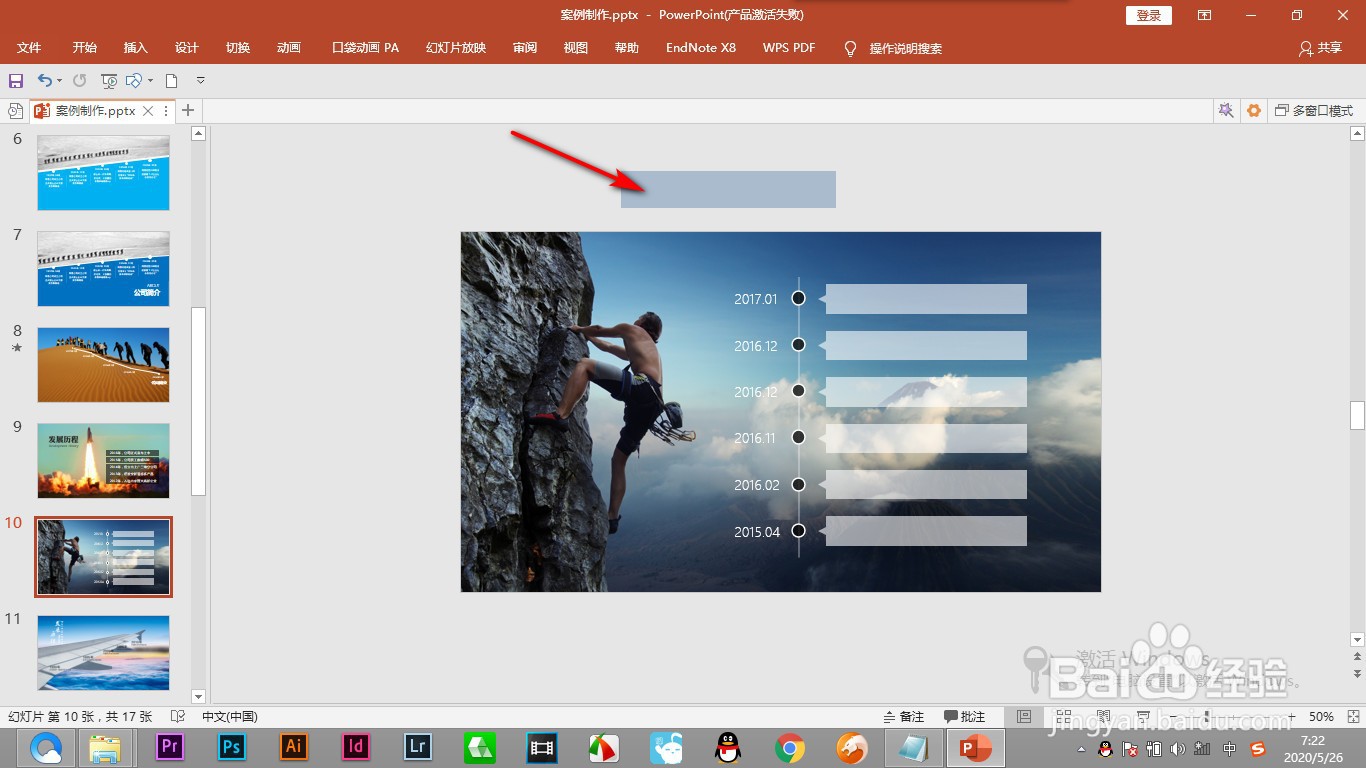Click the 2016.02 date label
The height and width of the screenshot is (768, 1366).
[756, 485]
